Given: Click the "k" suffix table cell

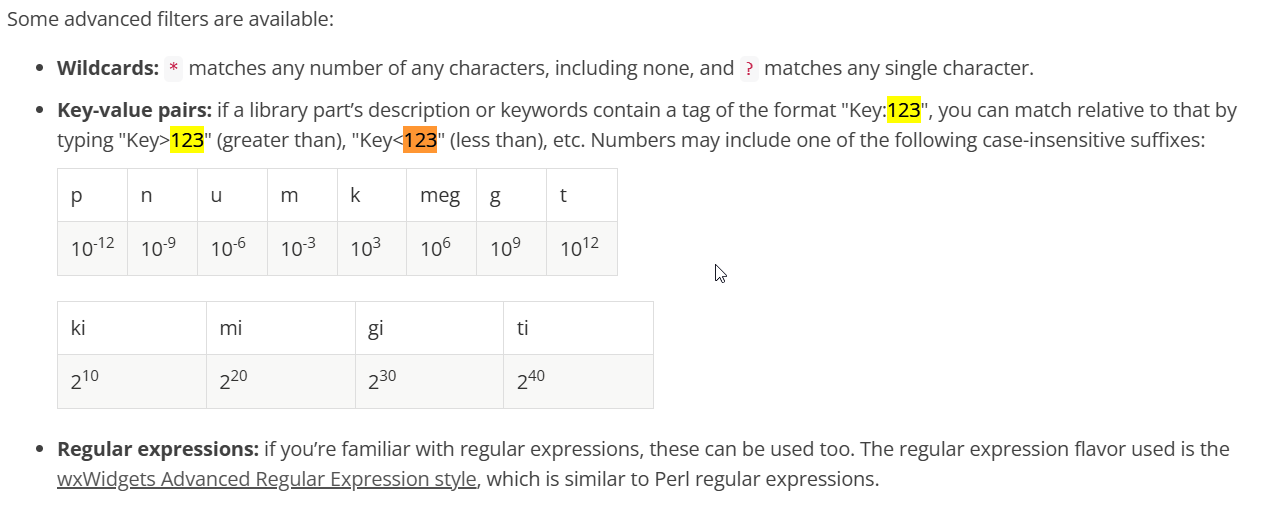Looking at the screenshot, I should (x=371, y=196).
